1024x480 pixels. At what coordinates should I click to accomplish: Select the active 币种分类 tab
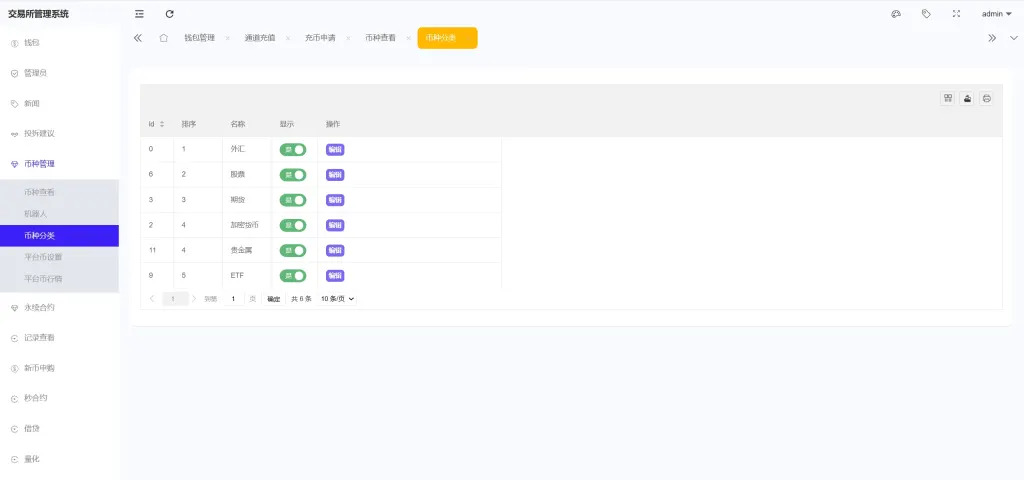click(447, 38)
